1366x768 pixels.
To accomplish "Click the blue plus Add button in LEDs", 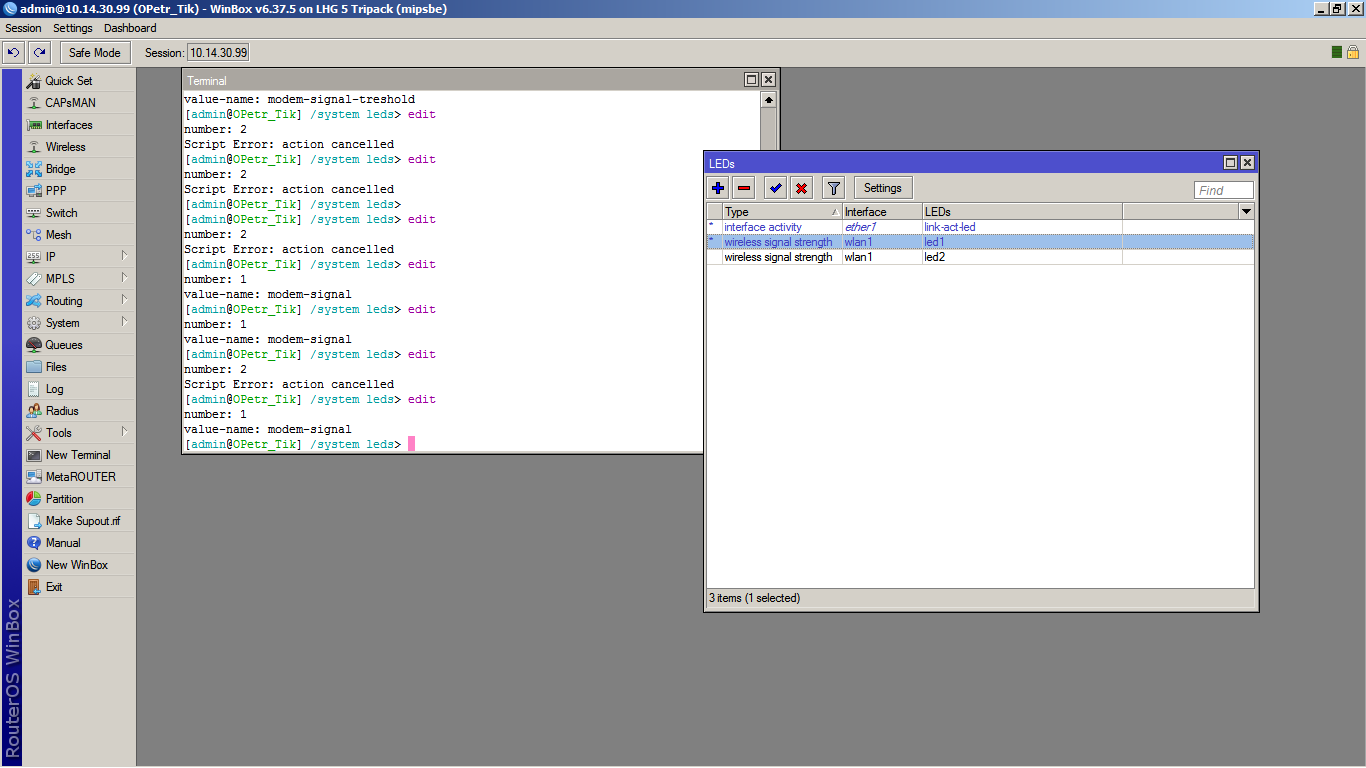I will pyautogui.click(x=718, y=188).
